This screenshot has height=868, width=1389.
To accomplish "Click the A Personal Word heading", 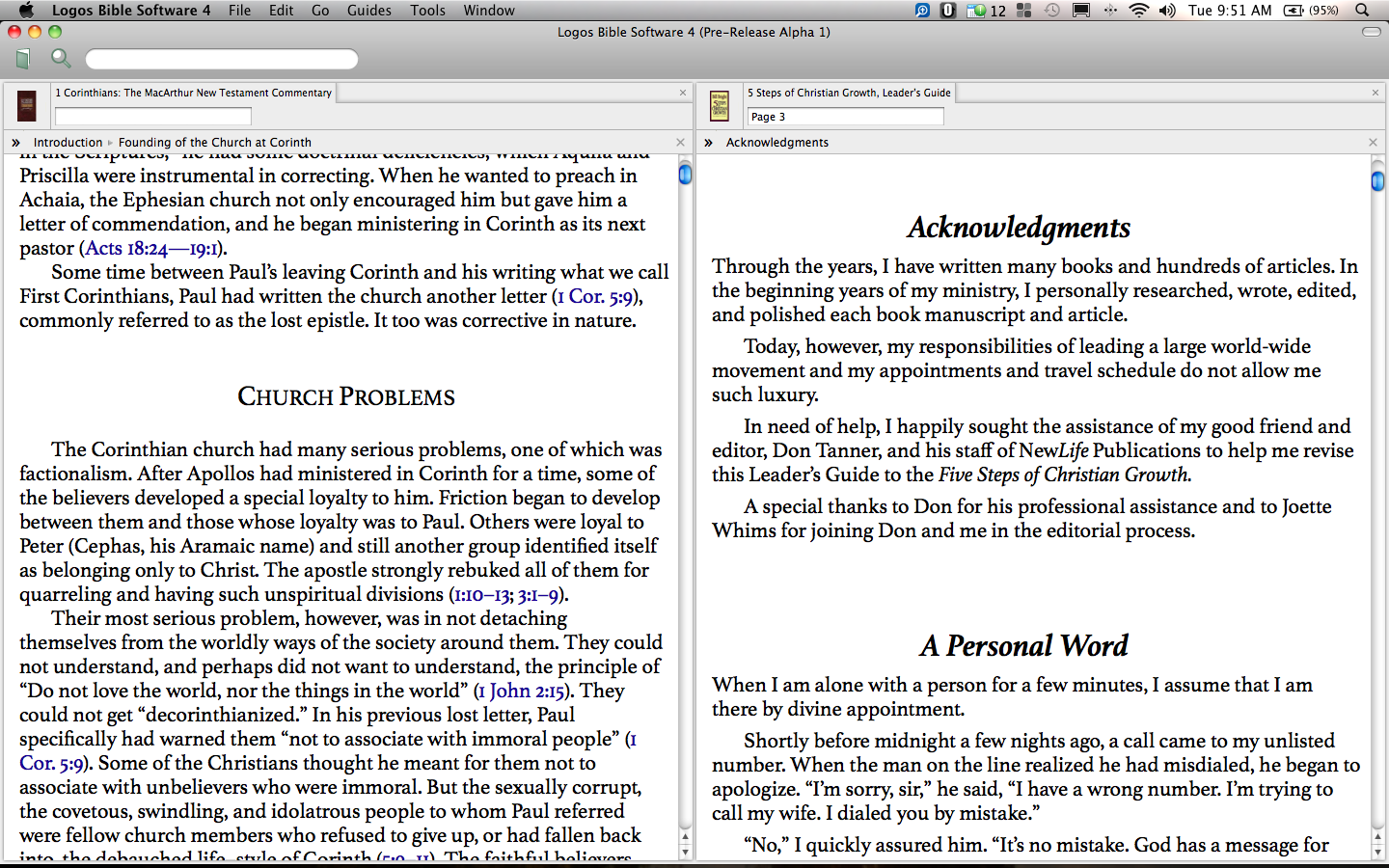I will coord(1024,645).
